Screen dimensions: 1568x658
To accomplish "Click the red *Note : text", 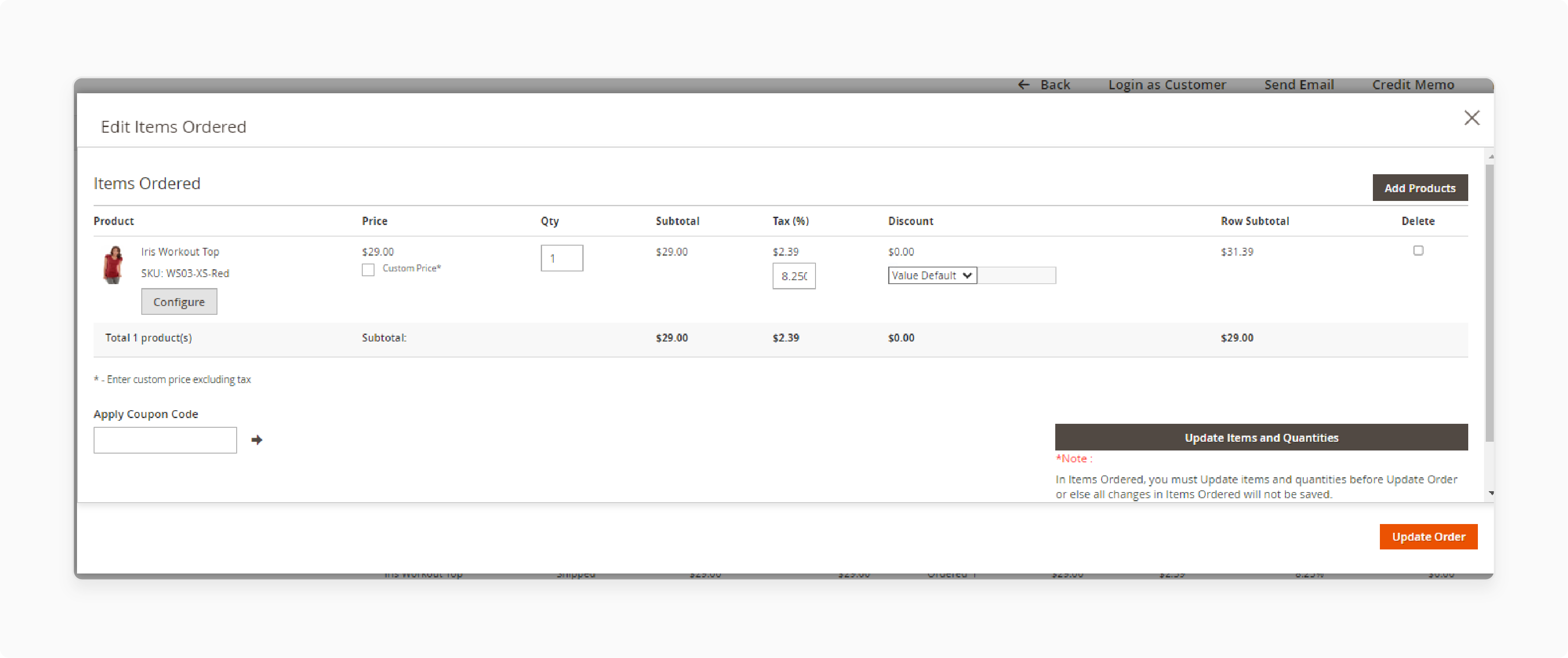I will point(1074,458).
